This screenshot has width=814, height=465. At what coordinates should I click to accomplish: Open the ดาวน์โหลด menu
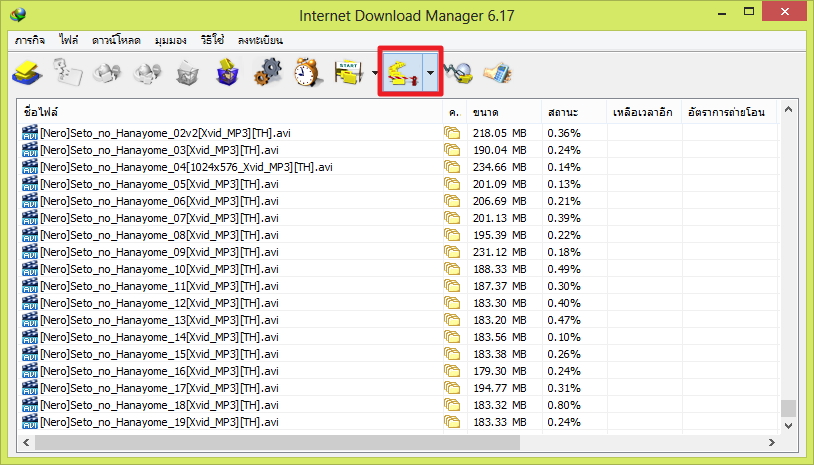click(116, 40)
